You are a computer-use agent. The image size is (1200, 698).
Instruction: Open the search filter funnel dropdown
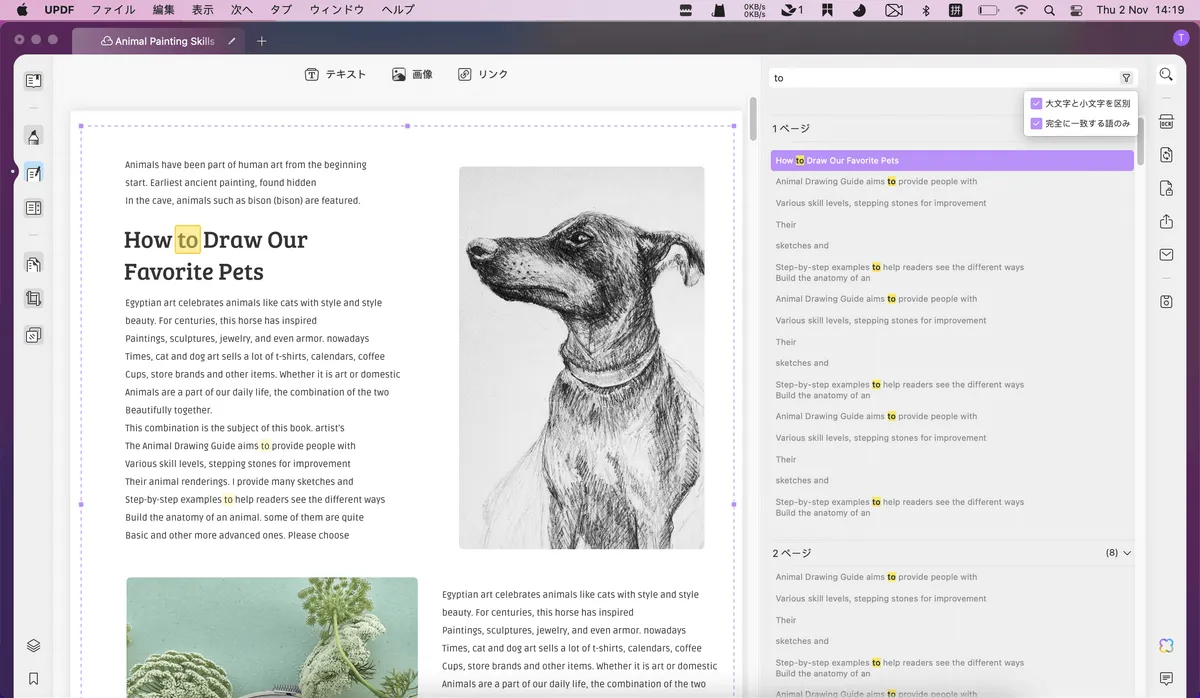1126,78
